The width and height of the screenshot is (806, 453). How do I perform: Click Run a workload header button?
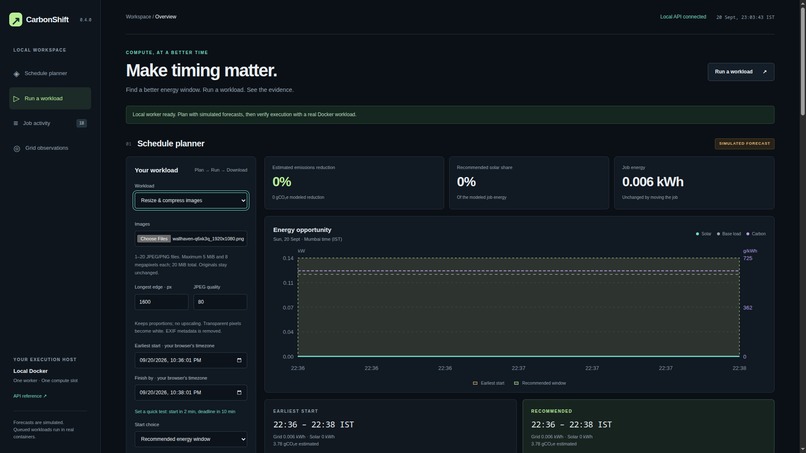(x=741, y=72)
